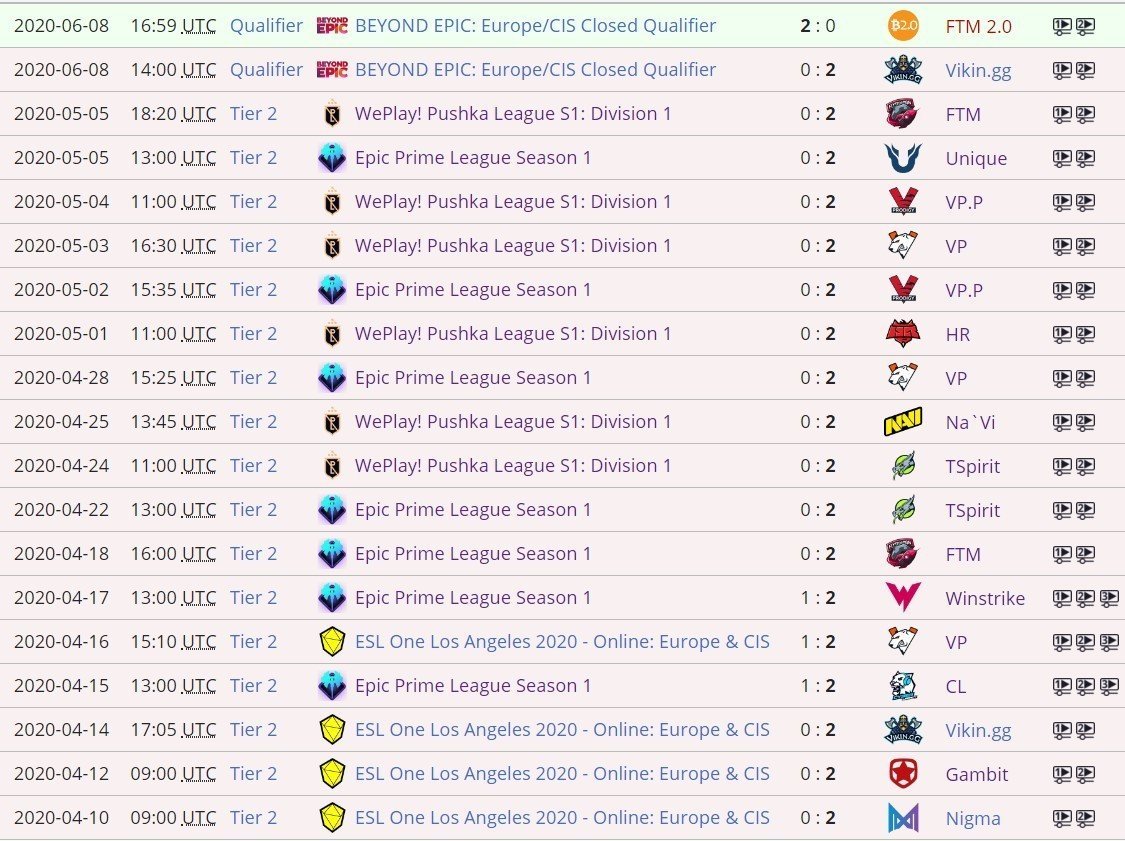Click the CL team name link

pyautogui.click(x=956, y=687)
